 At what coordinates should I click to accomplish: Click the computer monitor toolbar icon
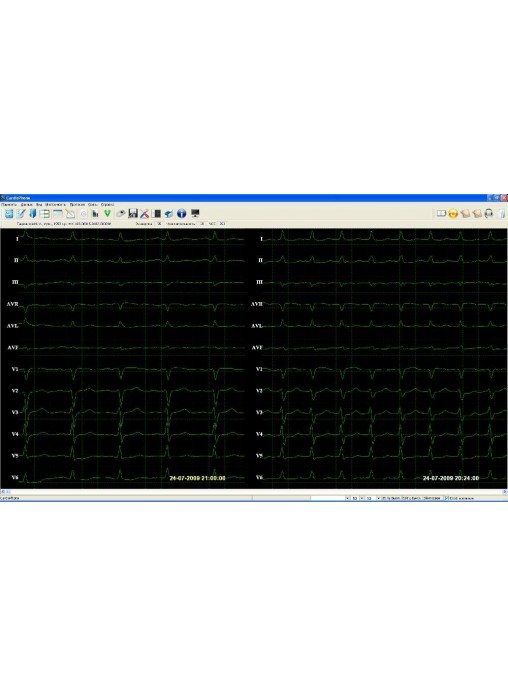195,214
